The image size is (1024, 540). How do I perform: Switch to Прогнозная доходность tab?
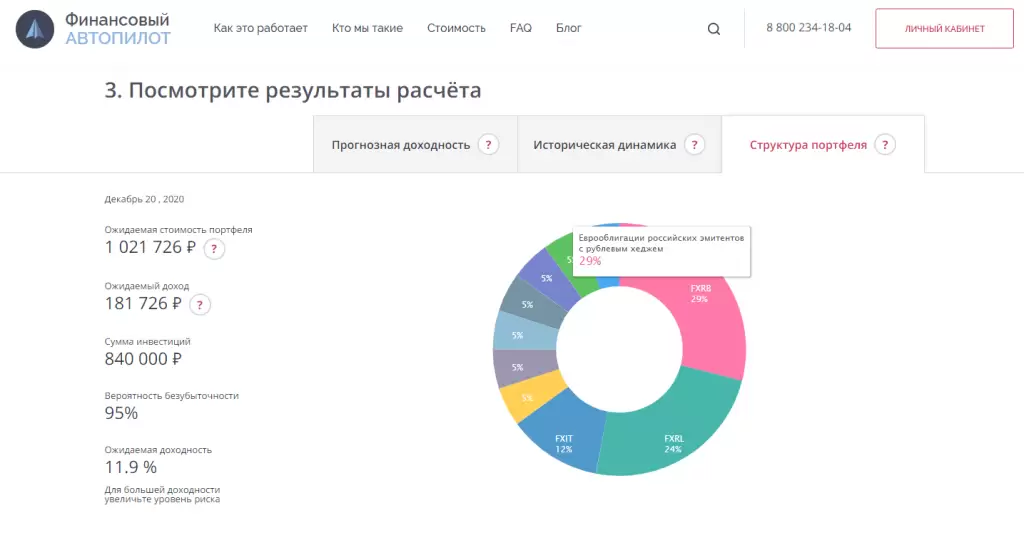400,145
